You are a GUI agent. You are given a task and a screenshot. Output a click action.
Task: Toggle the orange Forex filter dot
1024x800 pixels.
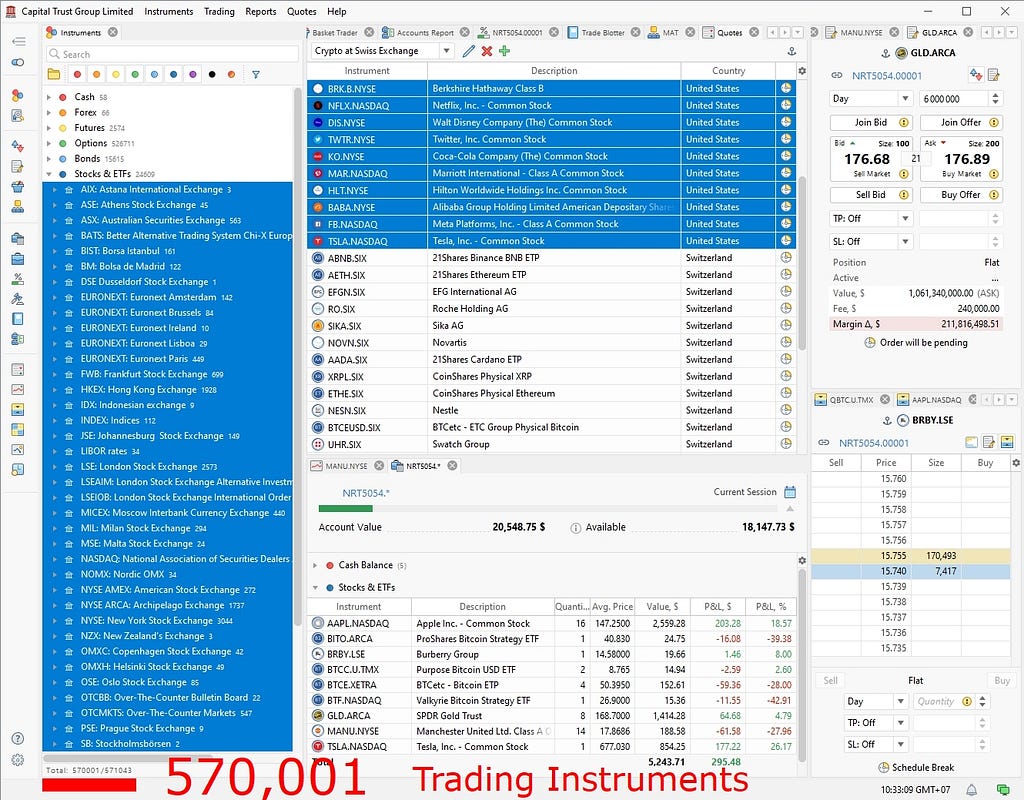(x=97, y=74)
